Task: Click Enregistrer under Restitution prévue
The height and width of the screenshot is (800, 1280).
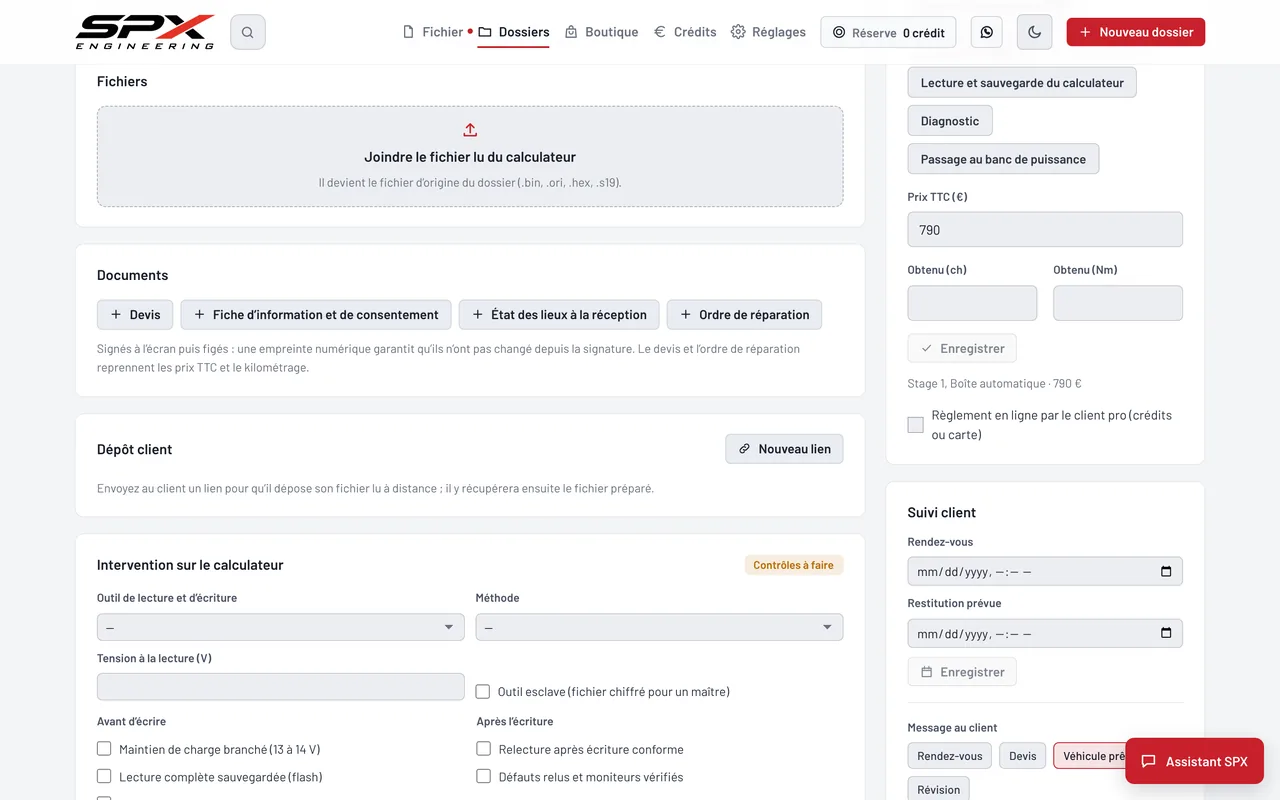Action: [962, 672]
